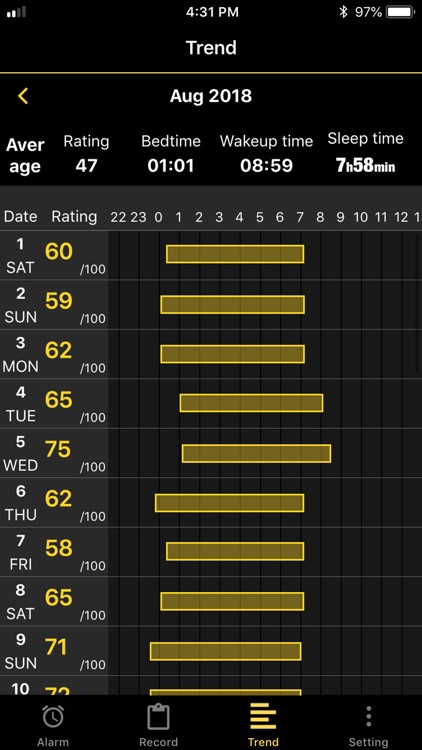This screenshot has width=422, height=750.
Task: Tap the rating 75 on Wed 5
Action: tap(58, 449)
